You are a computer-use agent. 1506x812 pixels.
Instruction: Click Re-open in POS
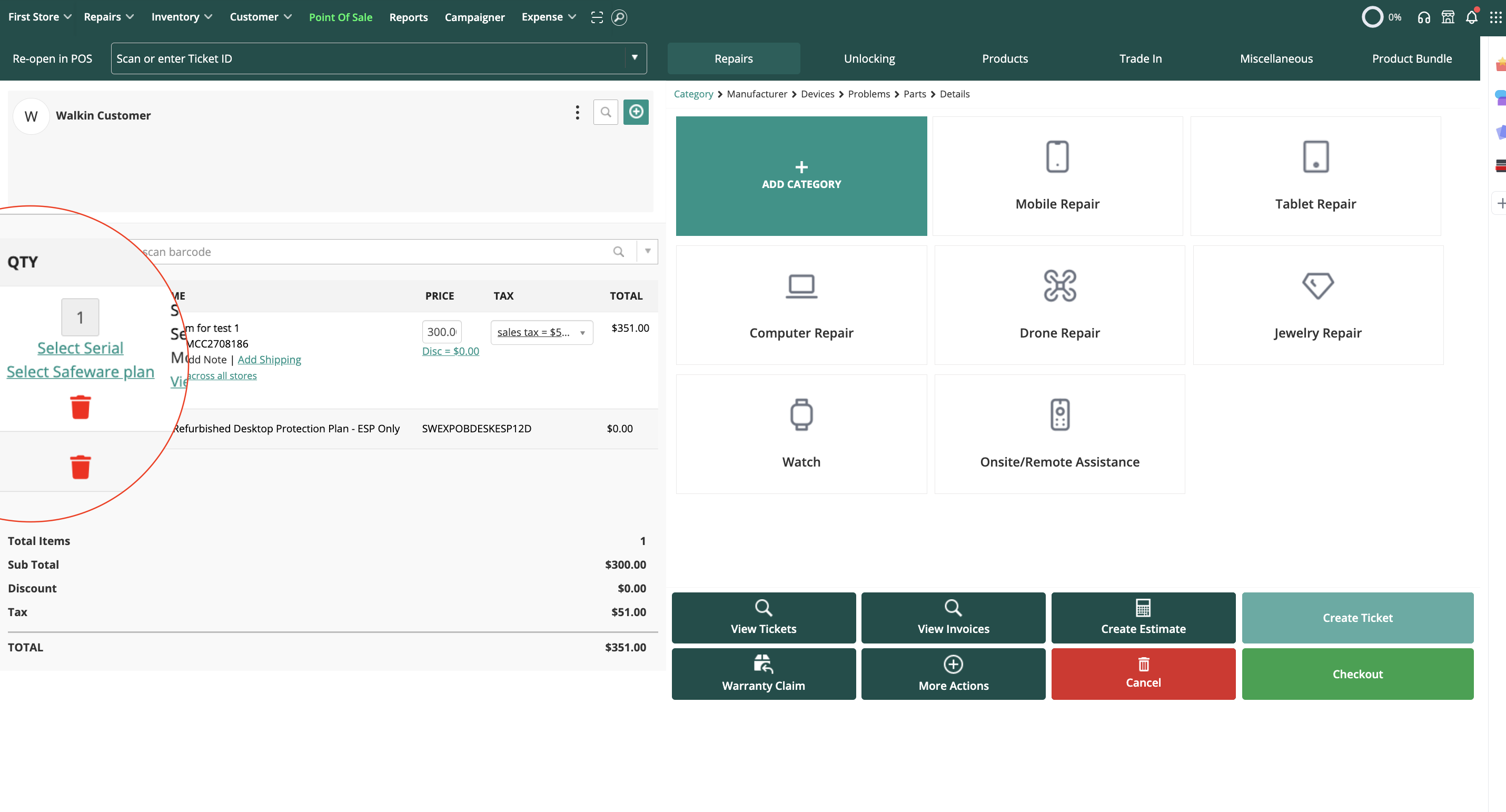pos(53,58)
